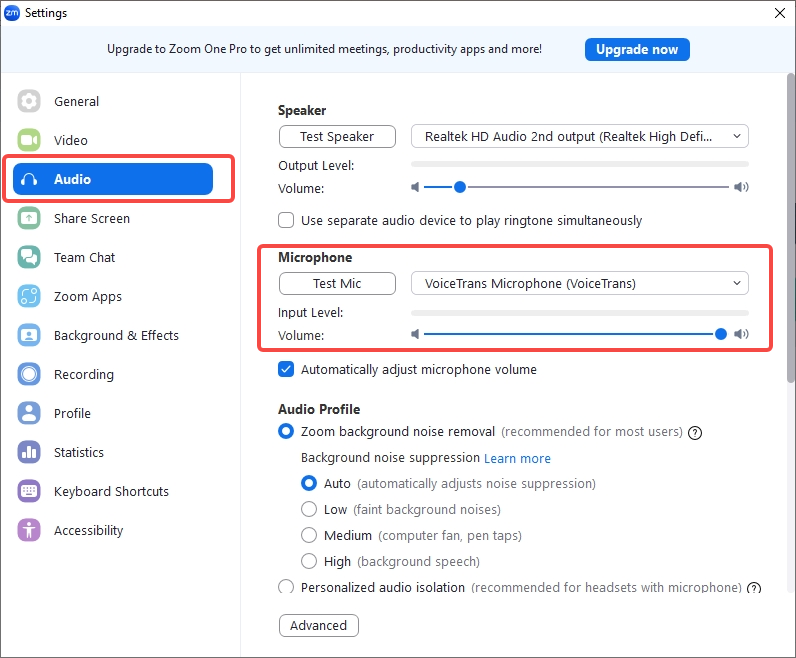Image resolution: width=796 pixels, height=658 pixels.
Task: Click the General settings gear icon
Action: pos(29,101)
